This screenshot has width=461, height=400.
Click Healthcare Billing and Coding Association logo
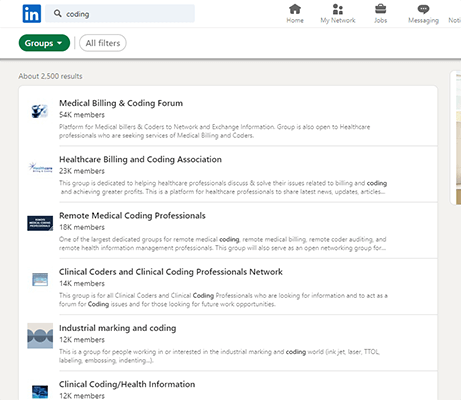pyautogui.click(x=40, y=167)
